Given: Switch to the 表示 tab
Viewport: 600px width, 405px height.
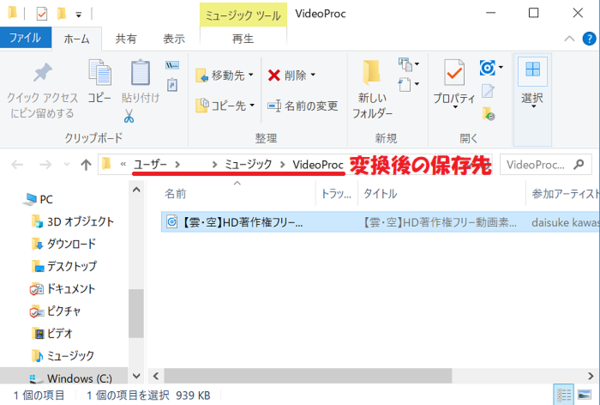Looking at the screenshot, I should (x=174, y=38).
